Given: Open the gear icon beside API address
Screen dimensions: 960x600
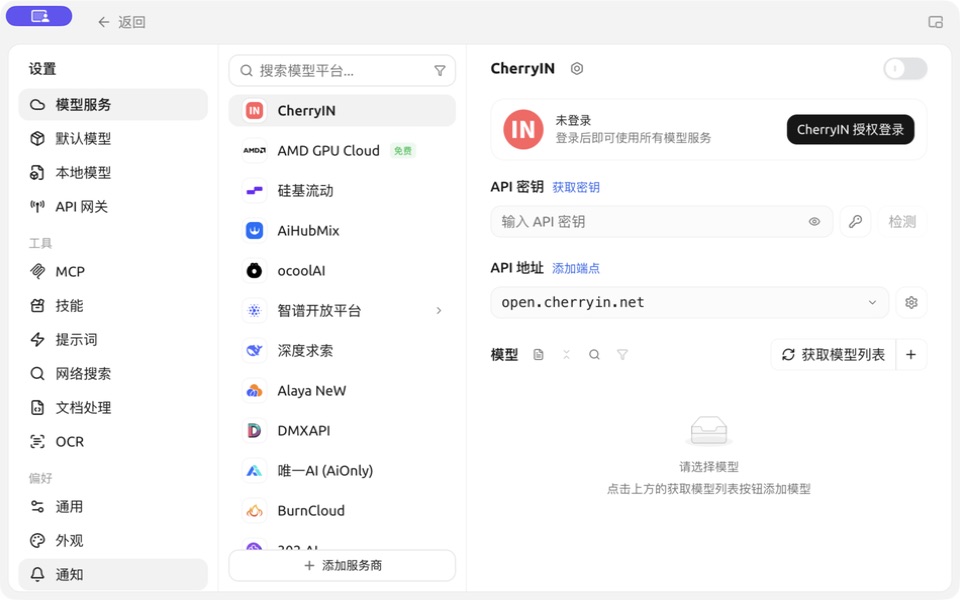Looking at the screenshot, I should tap(911, 302).
